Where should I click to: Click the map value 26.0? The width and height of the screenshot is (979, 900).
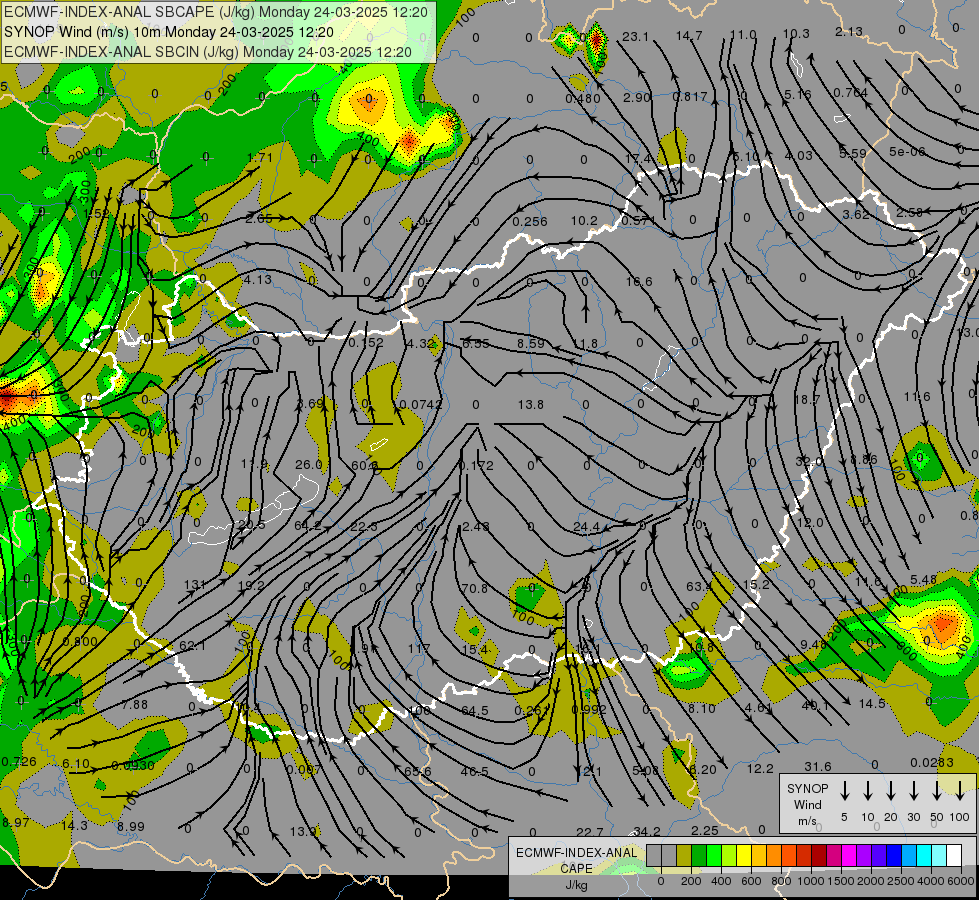coord(308,465)
